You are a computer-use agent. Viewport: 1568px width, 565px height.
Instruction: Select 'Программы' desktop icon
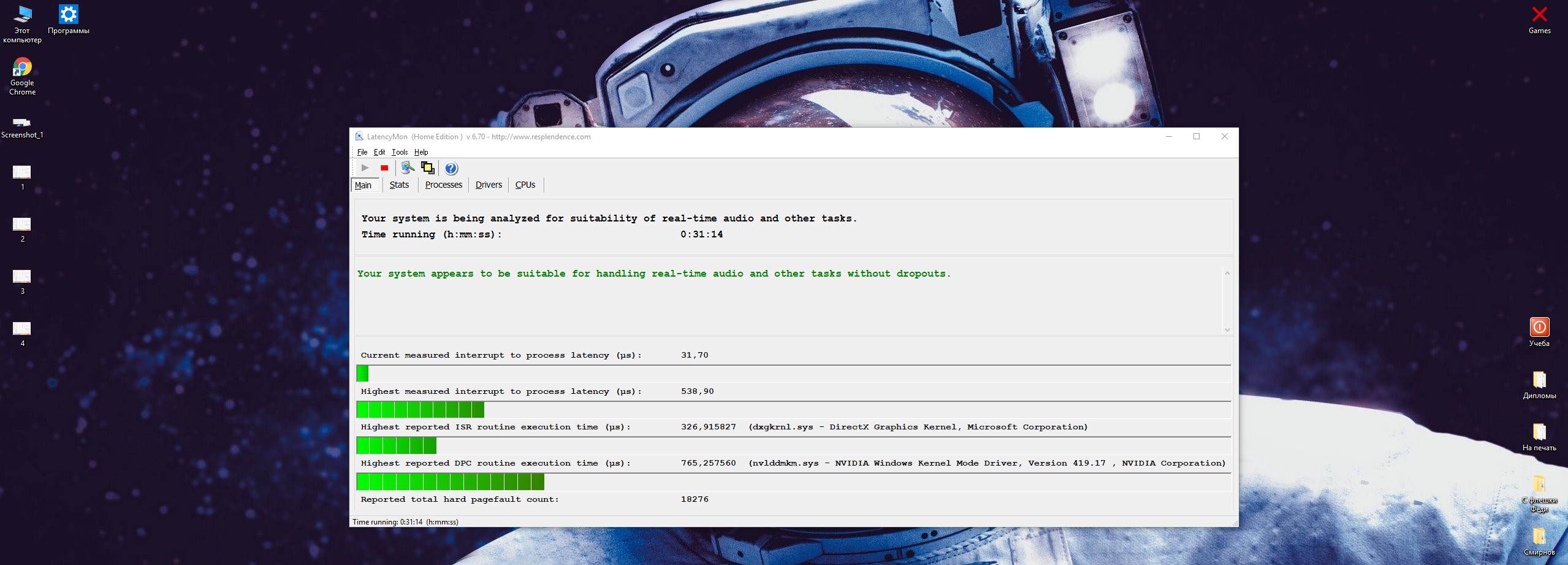tap(69, 20)
